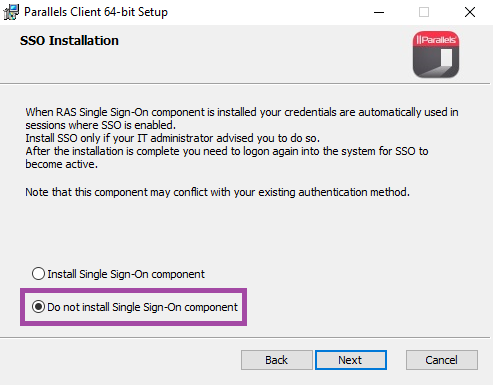Minimize the setup window
This screenshot has height=385, width=493.
point(379,12)
